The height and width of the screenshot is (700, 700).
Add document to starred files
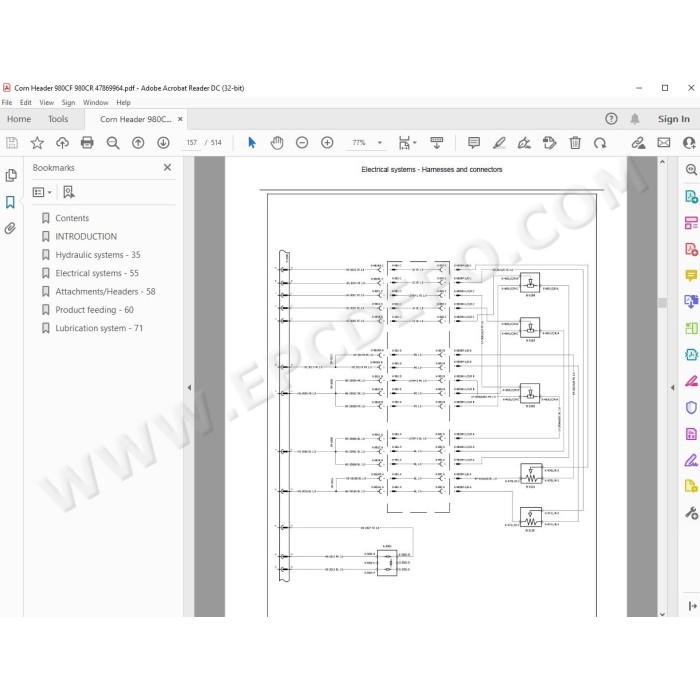click(37, 143)
